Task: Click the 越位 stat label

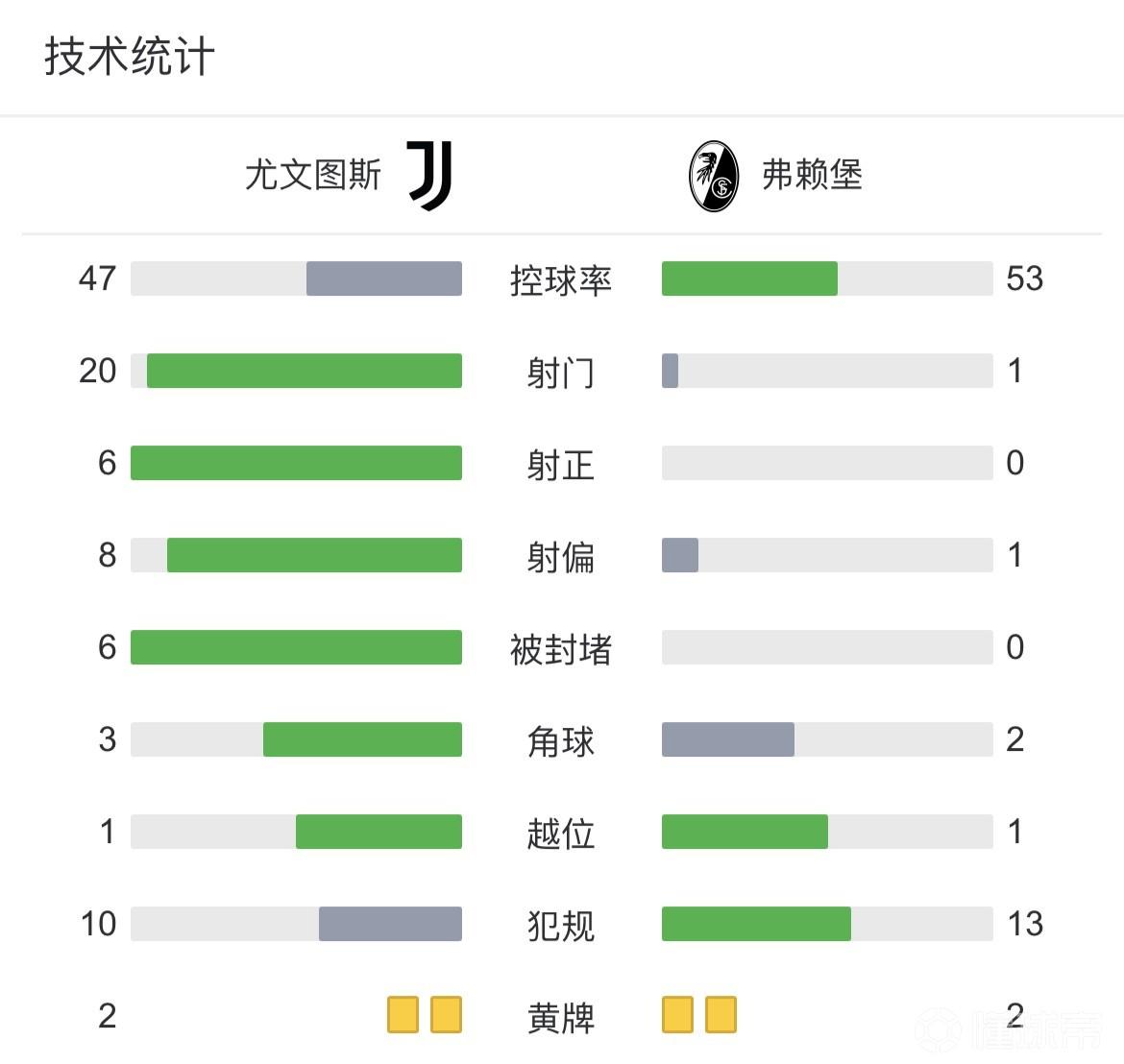Action: [x=561, y=833]
